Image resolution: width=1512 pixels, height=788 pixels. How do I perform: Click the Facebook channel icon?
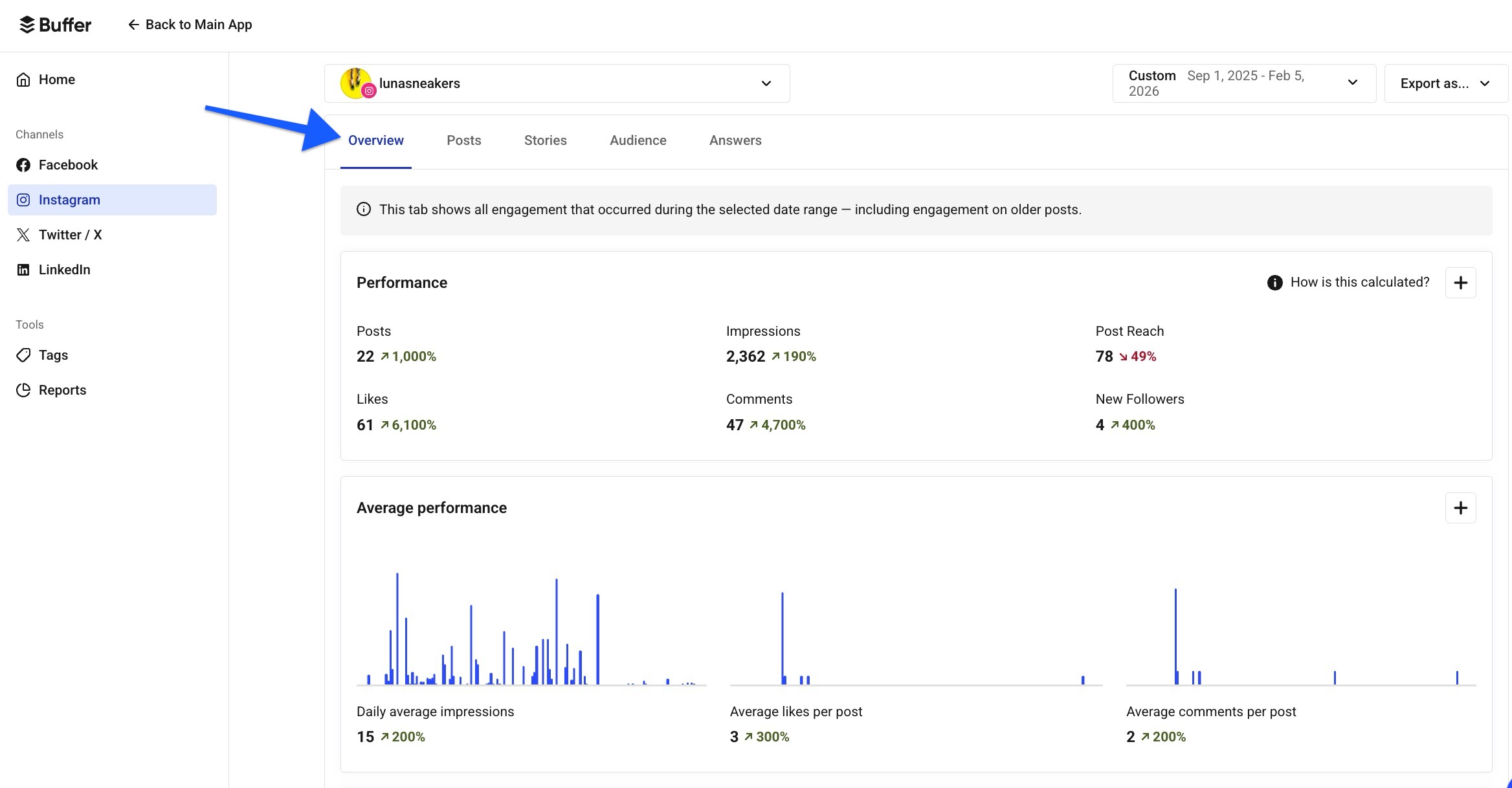click(x=23, y=165)
